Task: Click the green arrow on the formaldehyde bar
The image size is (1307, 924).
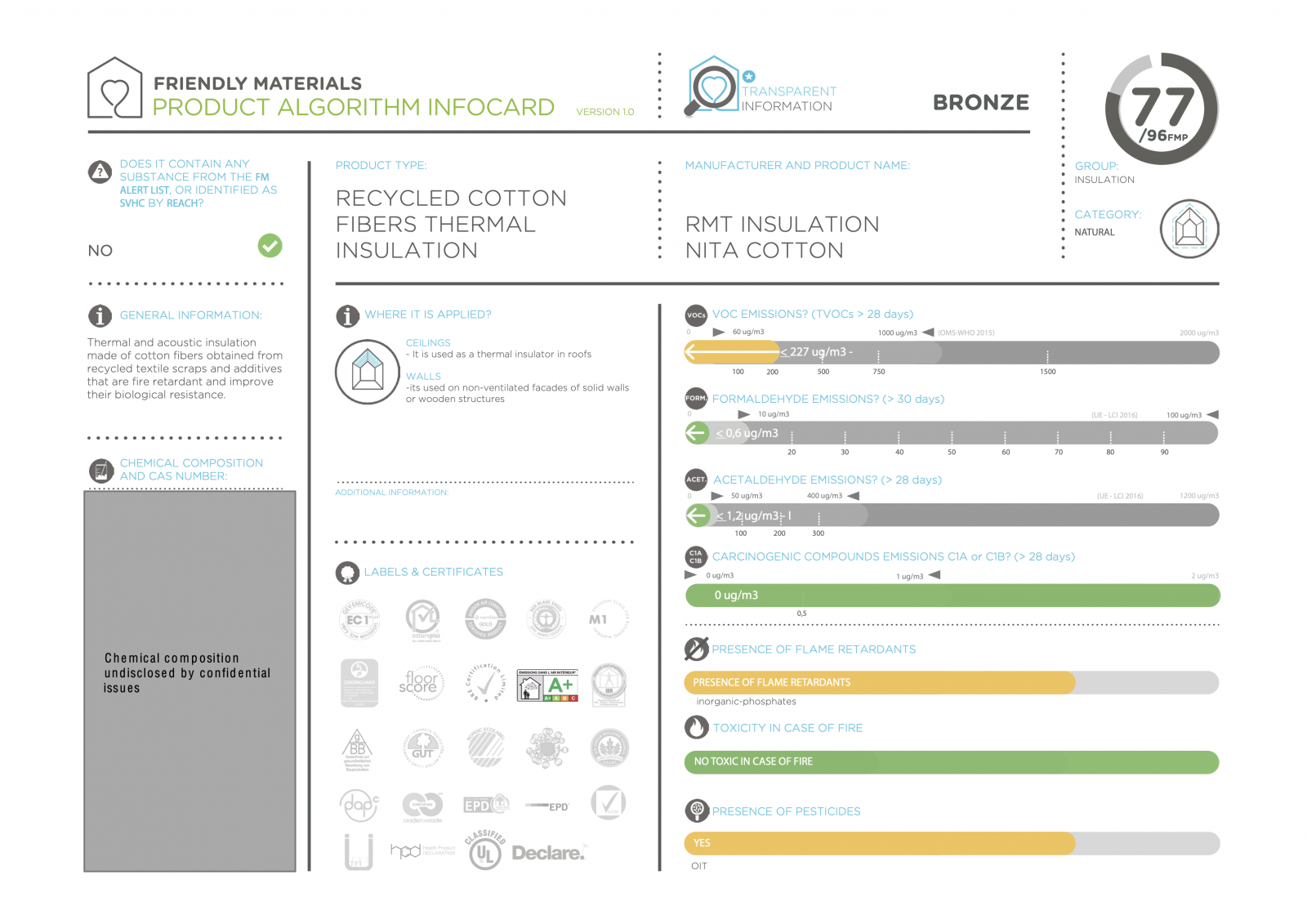Action: (x=697, y=433)
